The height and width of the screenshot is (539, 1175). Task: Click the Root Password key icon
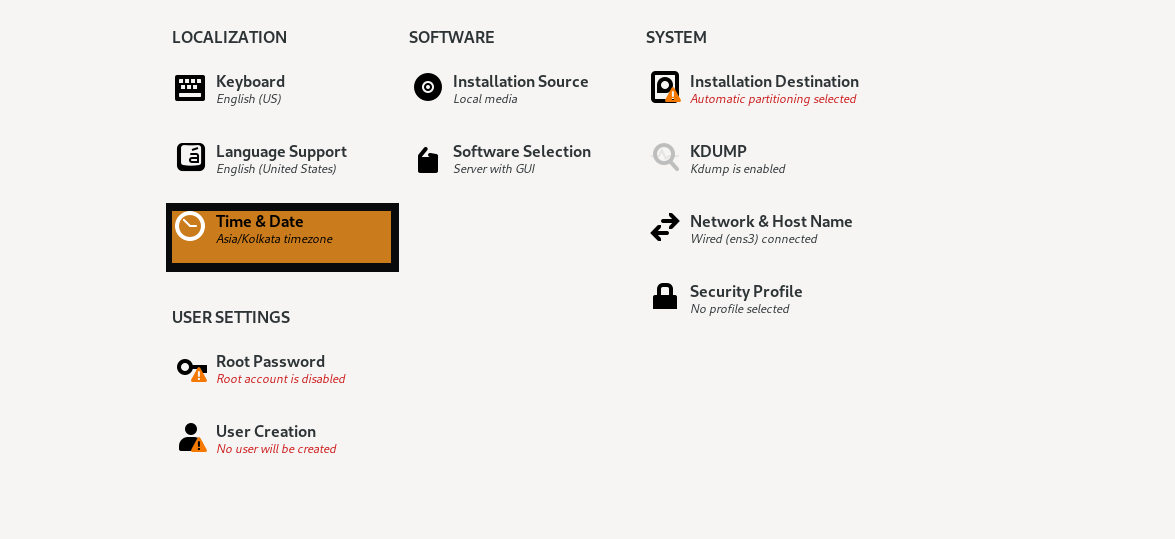(192, 368)
